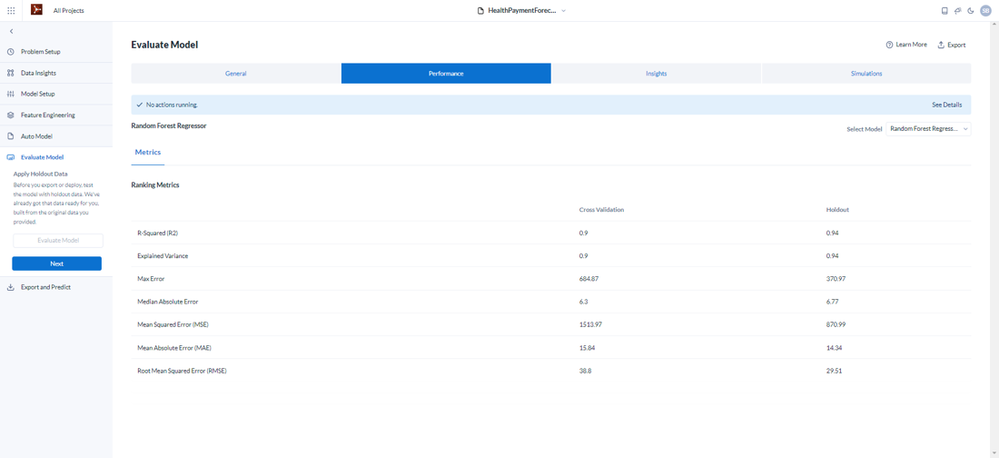Image resolution: width=999 pixels, height=458 pixels.
Task: Click the MSE holdout value 870.99
Action: [835, 324]
